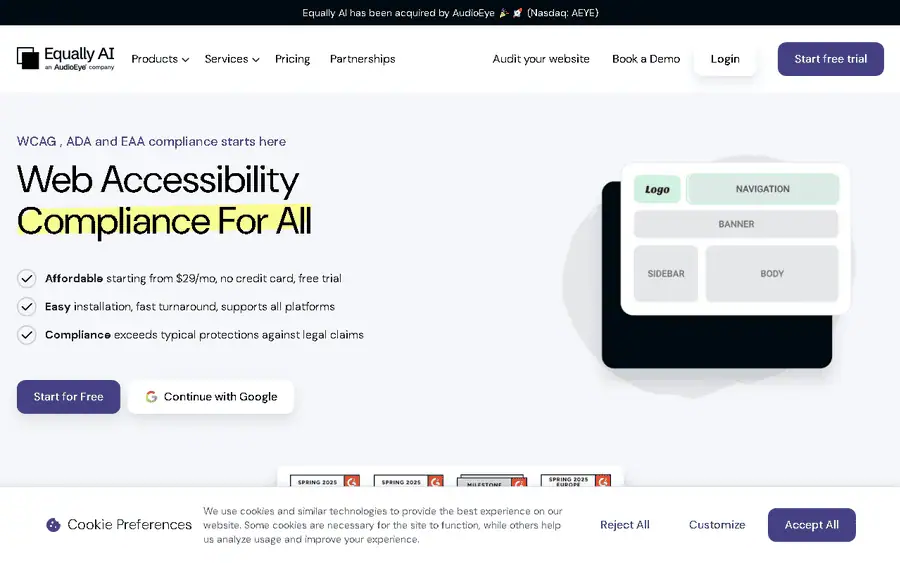
Task: Reject all cookies
Action: click(x=624, y=525)
